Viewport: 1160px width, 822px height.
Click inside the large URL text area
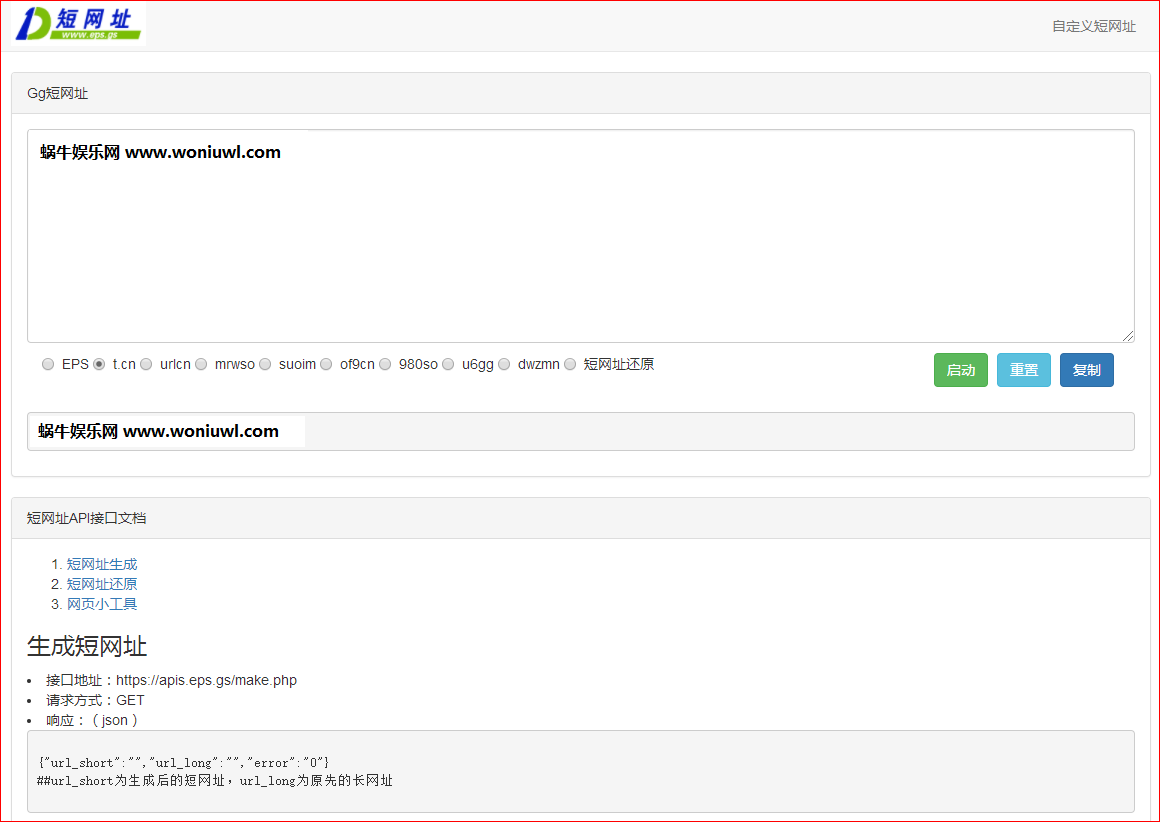(x=580, y=240)
